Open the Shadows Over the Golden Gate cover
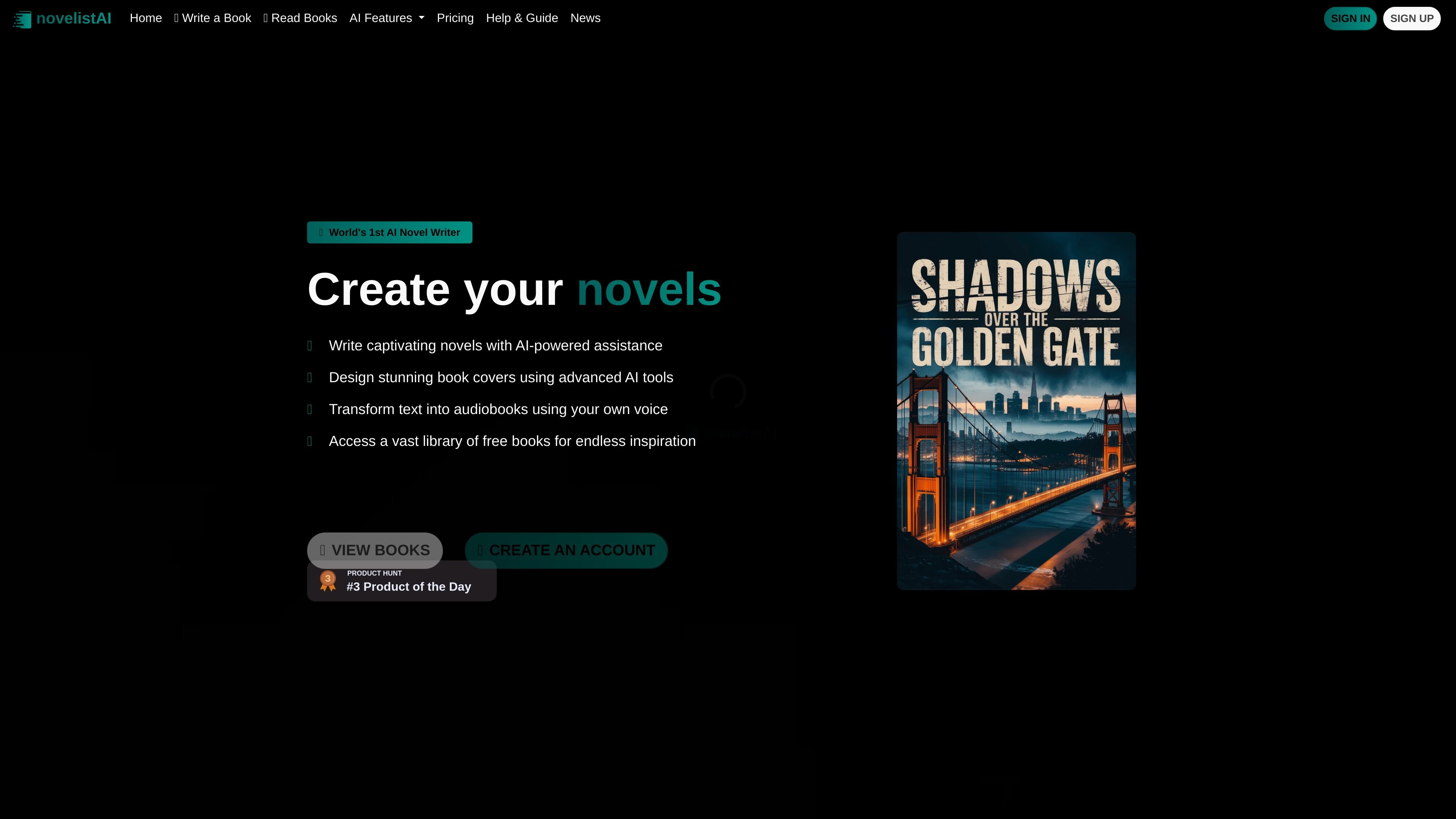 point(1016,411)
